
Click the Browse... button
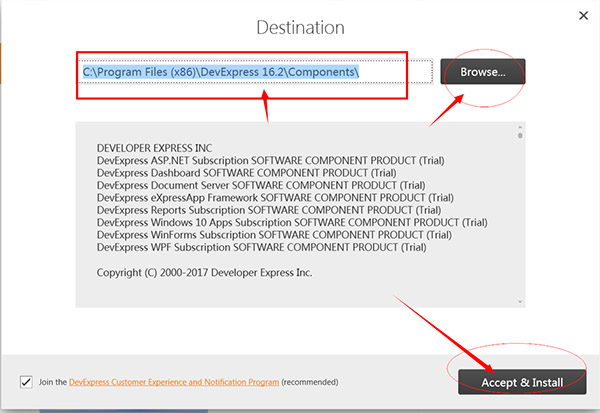(x=483, y=72)
